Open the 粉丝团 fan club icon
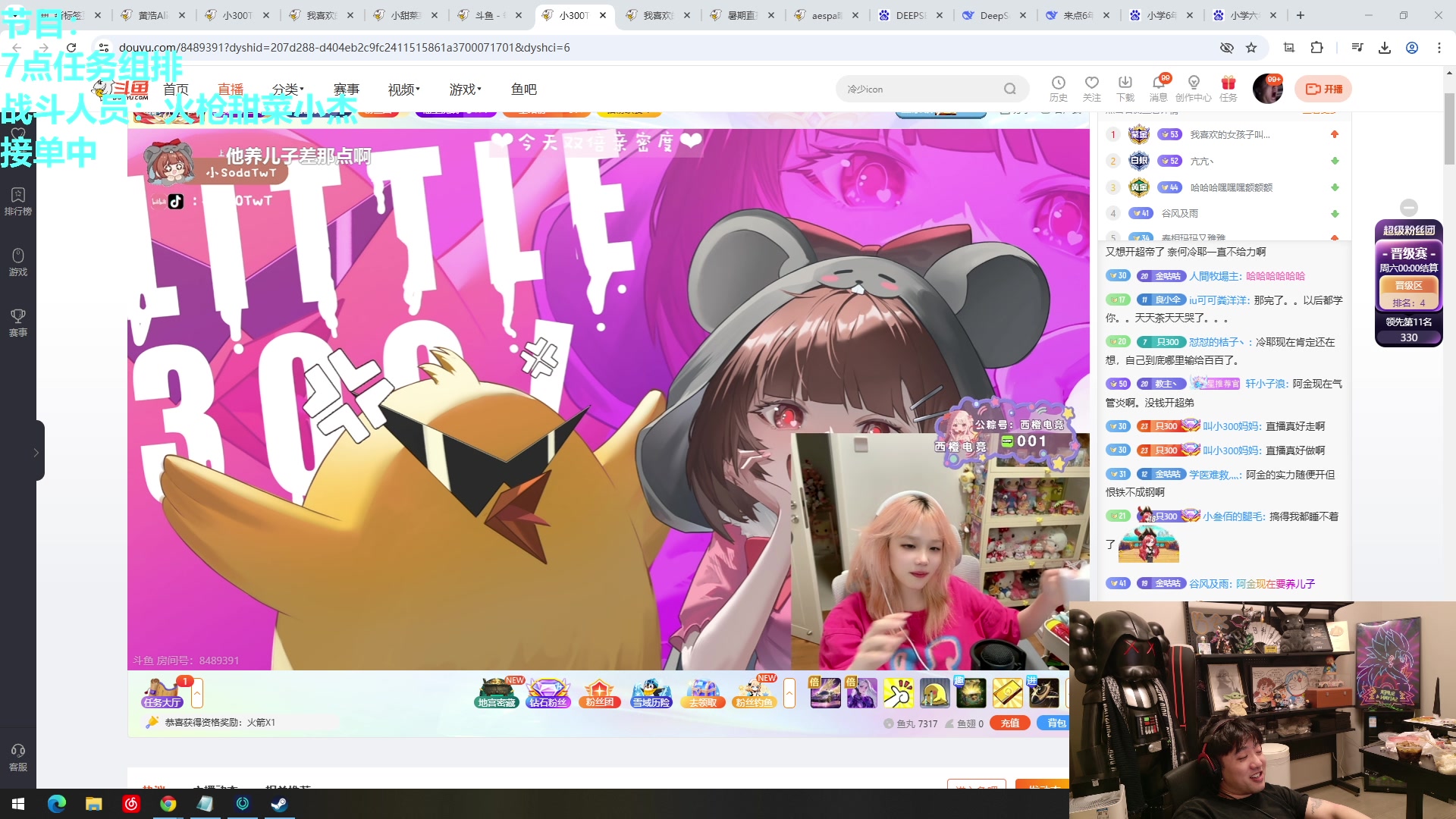The image size is (1456, 819). (599, 693)
